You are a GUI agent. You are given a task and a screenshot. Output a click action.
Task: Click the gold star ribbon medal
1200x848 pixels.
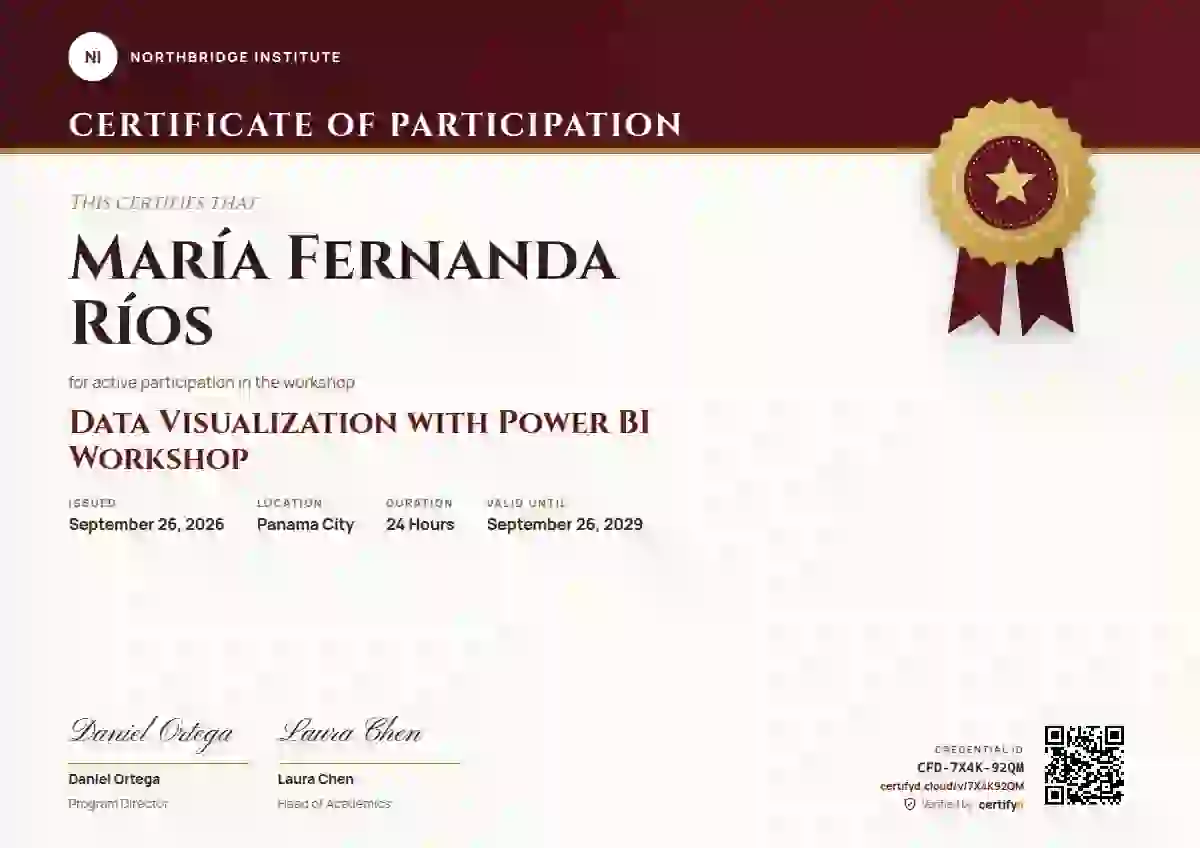coord(1011,217)
